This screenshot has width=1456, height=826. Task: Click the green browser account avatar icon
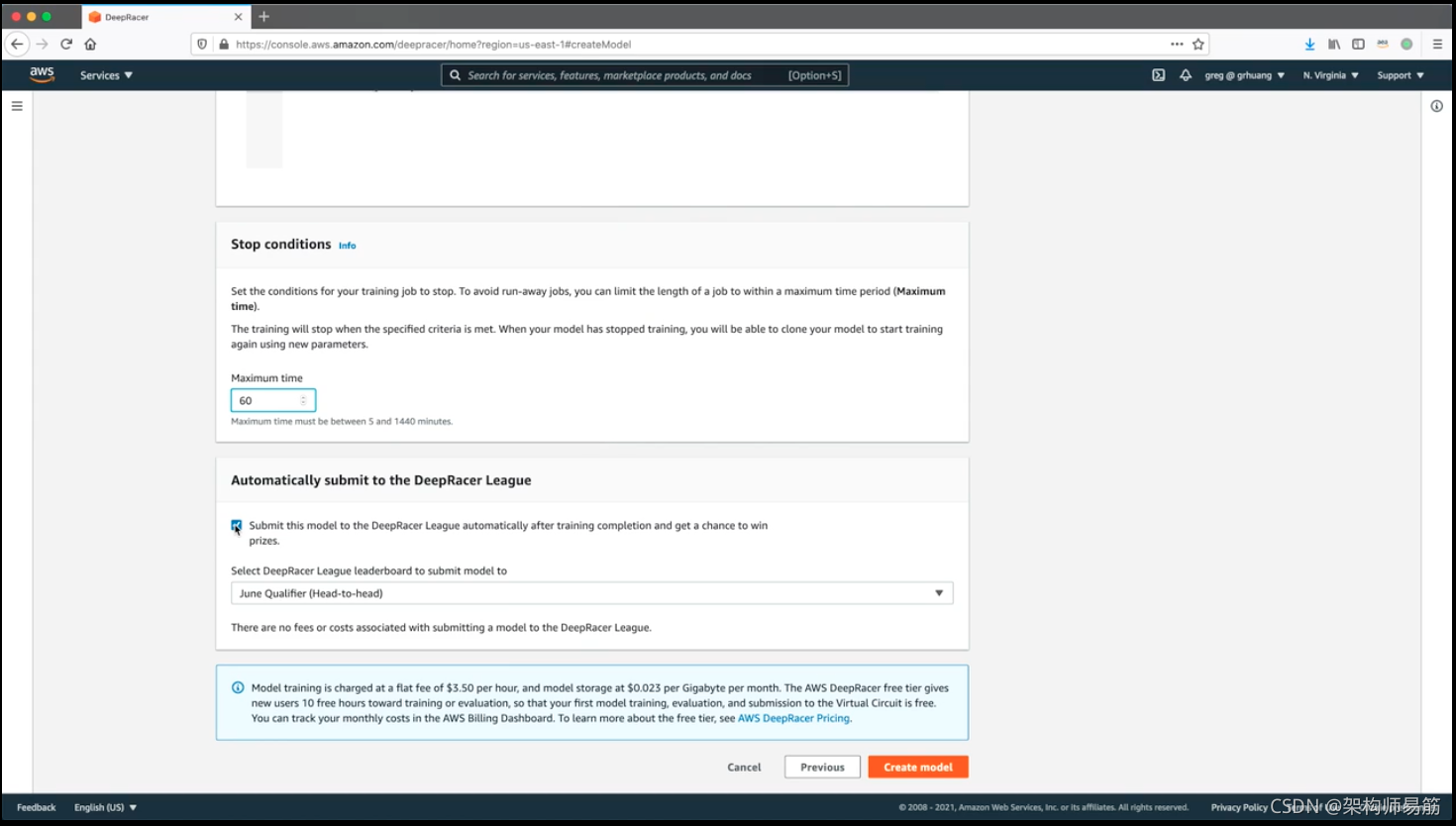1406,44
